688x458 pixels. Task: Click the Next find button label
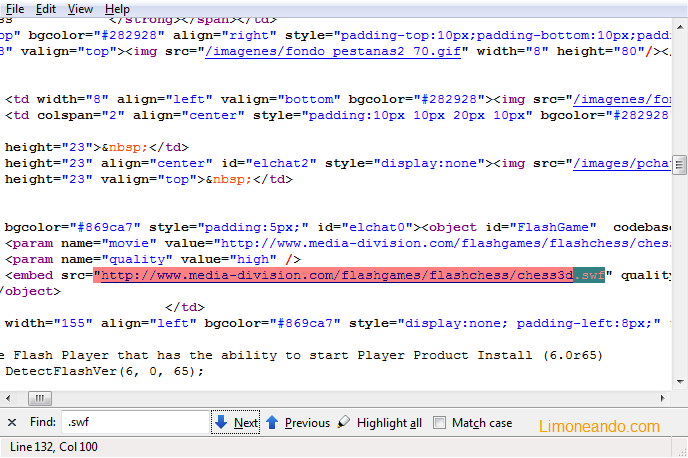246,423
